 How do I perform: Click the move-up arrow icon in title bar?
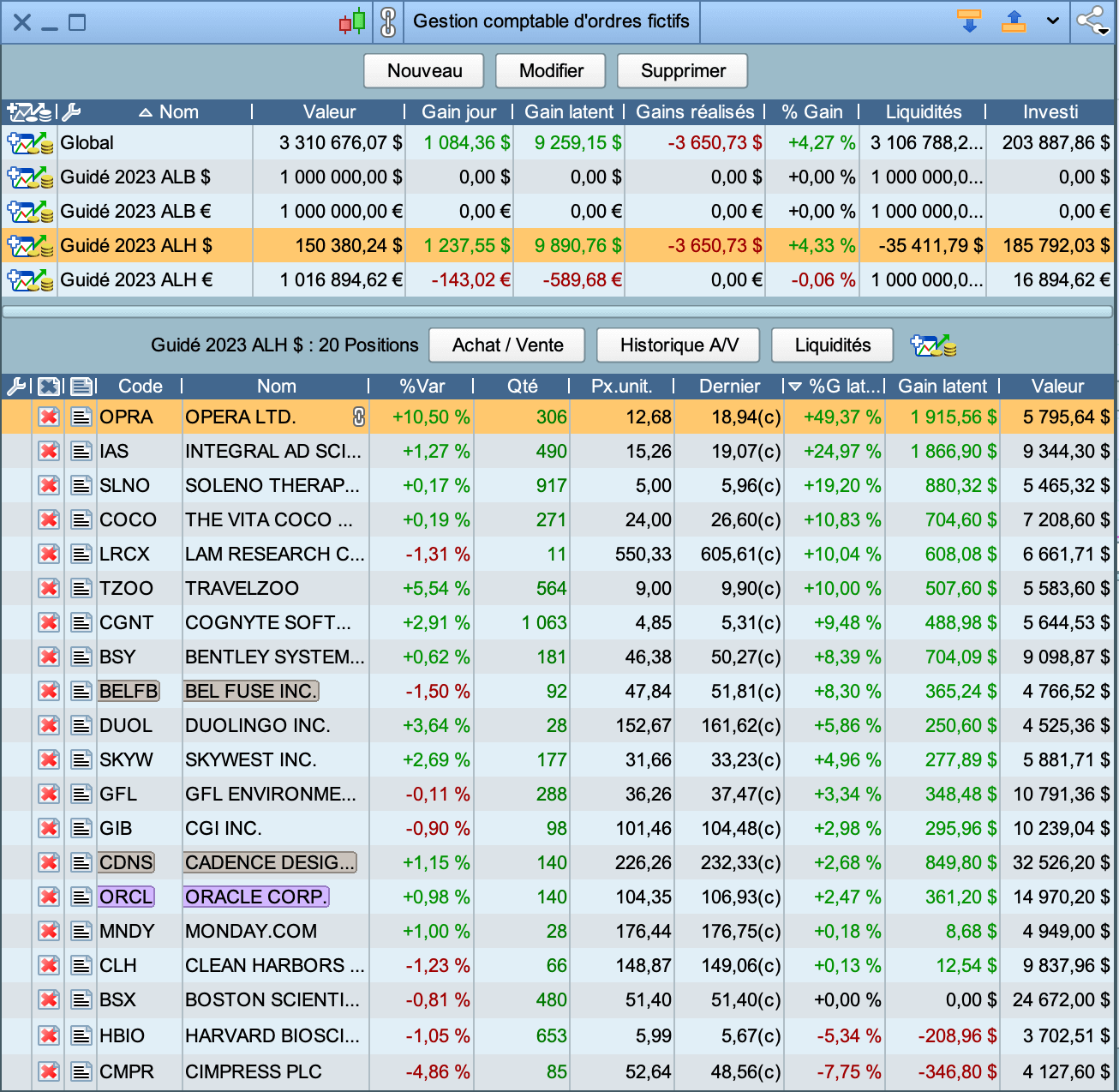1014,21
